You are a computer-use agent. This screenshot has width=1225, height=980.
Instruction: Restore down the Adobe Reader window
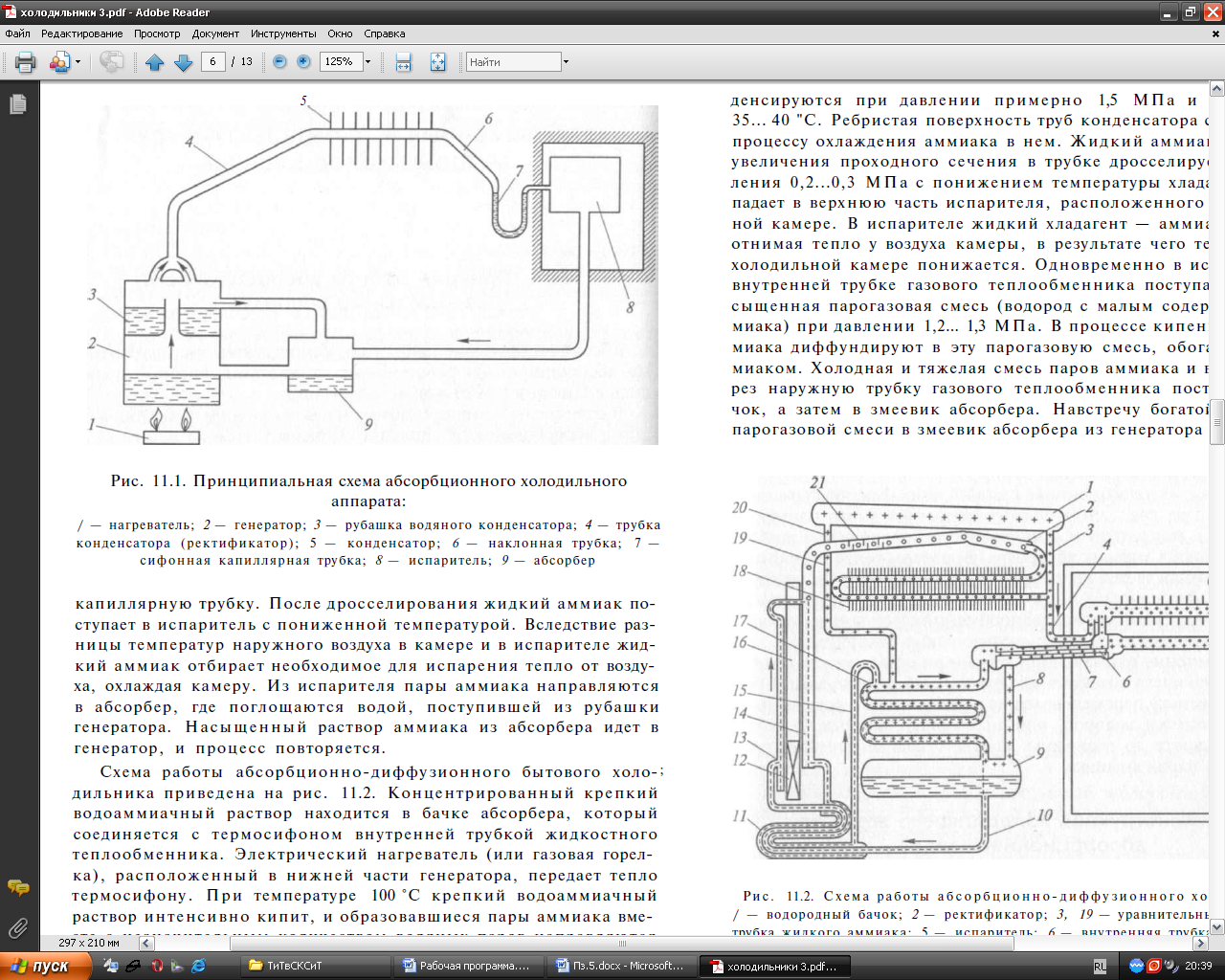1191,12
